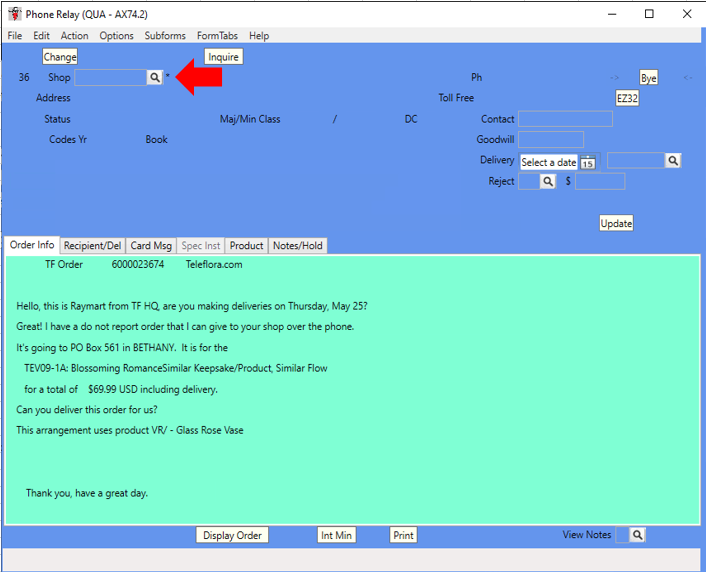
Task: Open the File menu
Action: click(x=15, y=36)
